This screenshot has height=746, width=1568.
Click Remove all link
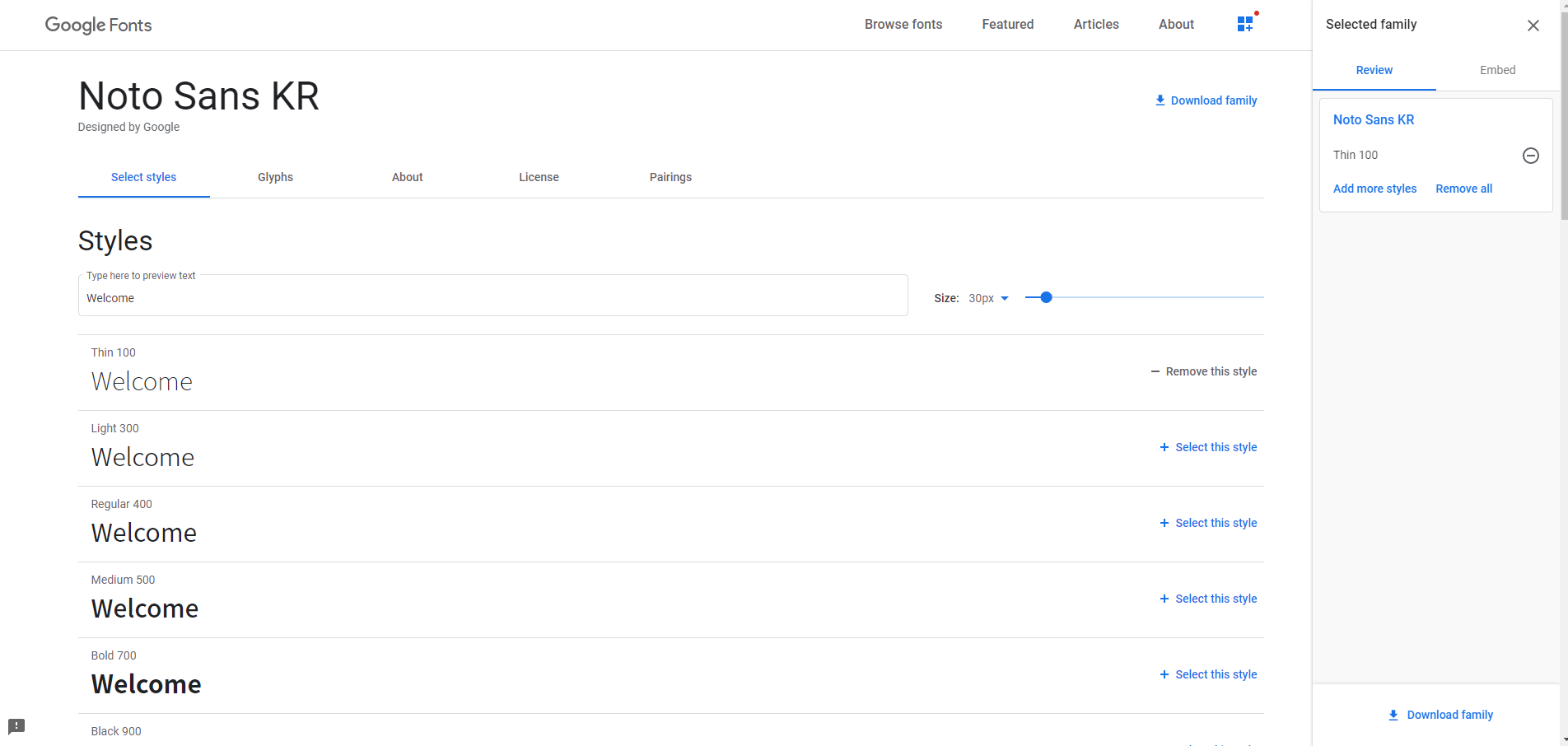coord(1463,189)
